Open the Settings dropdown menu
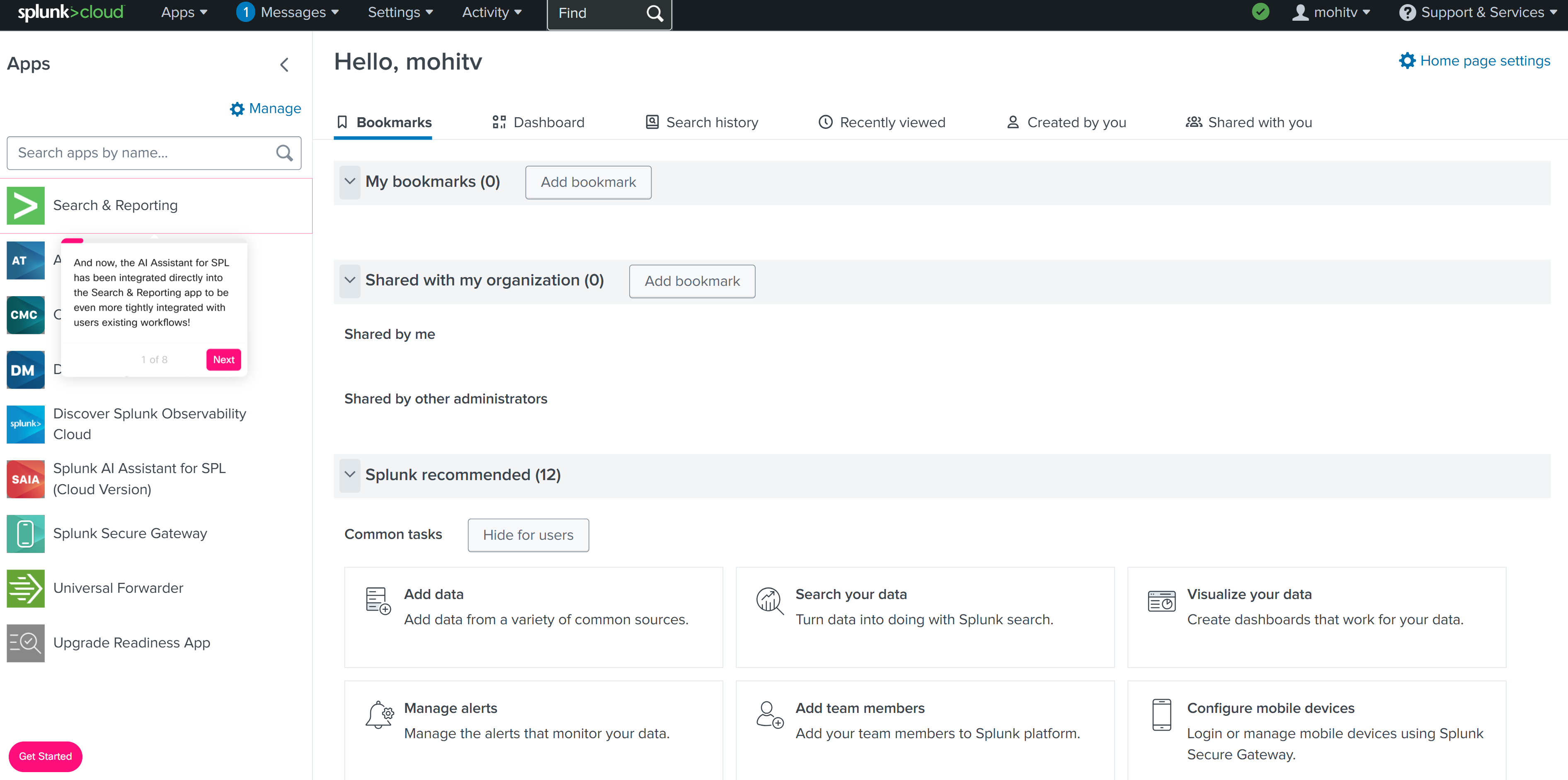The image size is (1568, 780). click(x=400, y=12)
